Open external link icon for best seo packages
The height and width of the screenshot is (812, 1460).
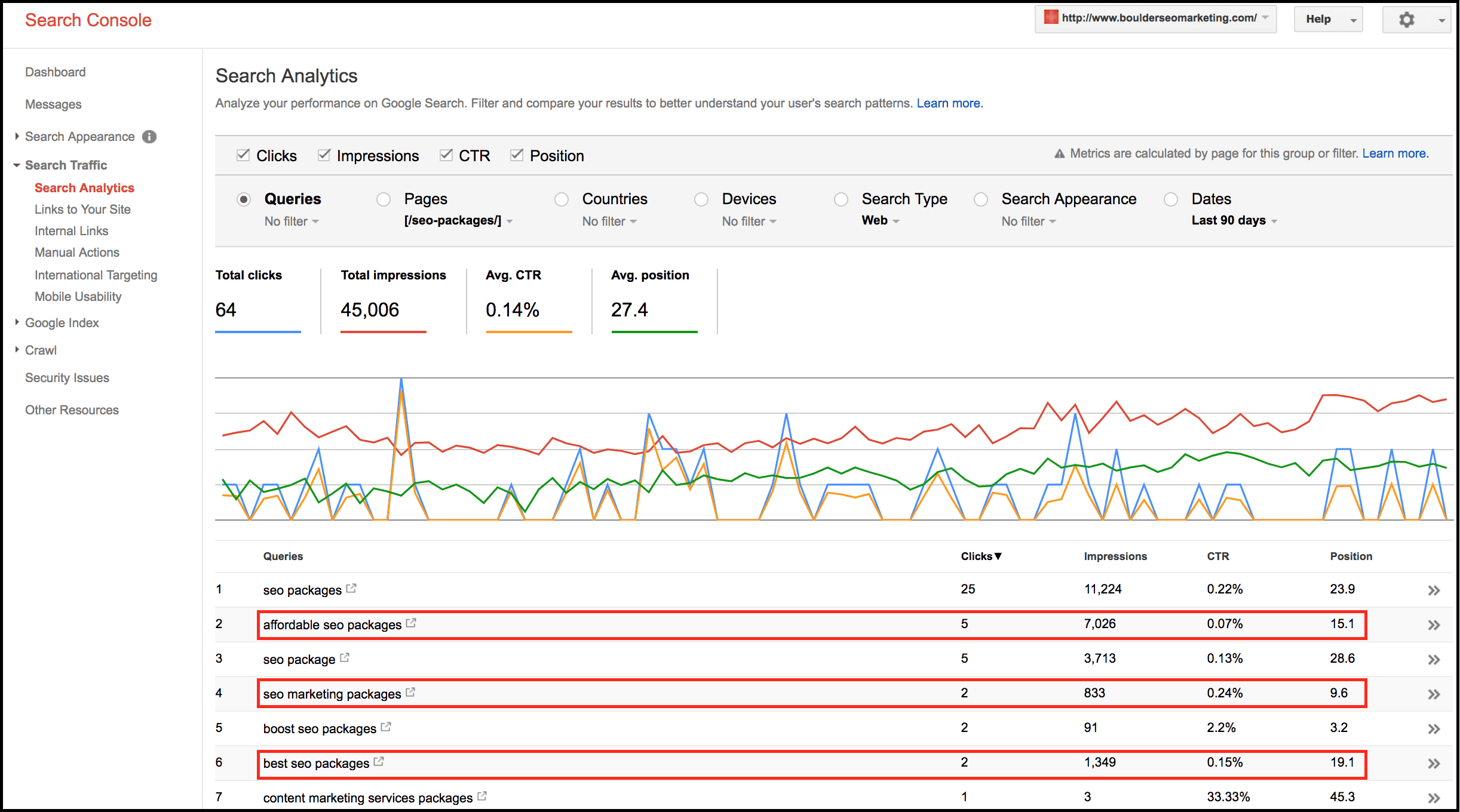tap(379, 762)
